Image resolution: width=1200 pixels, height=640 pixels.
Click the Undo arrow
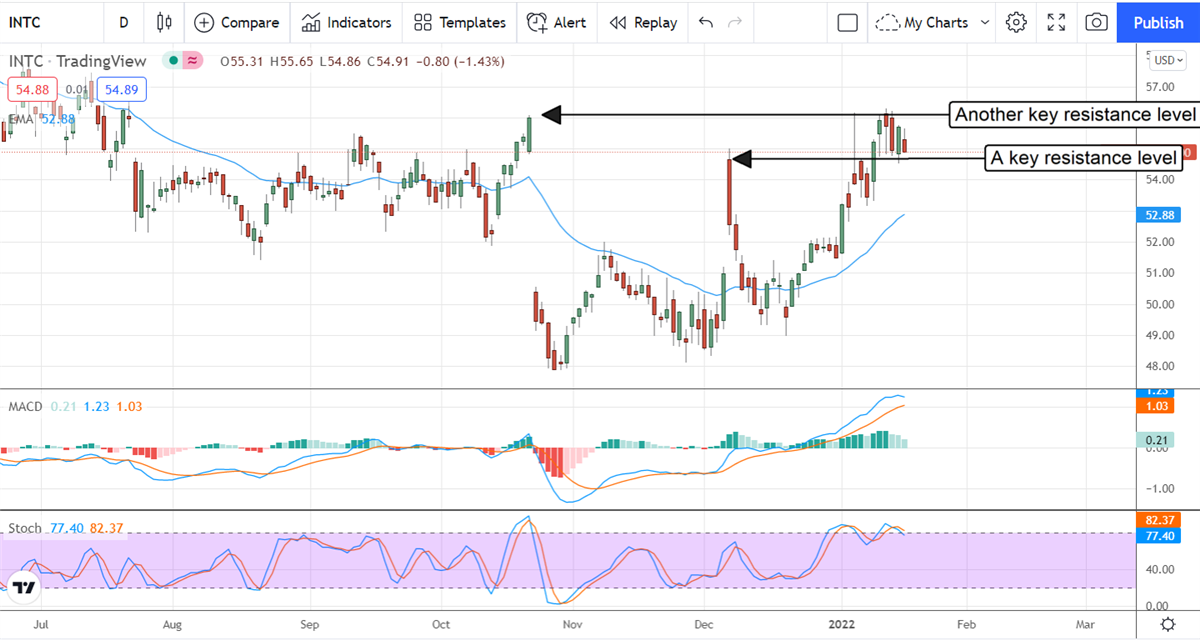pyautogui.click(x=707, y=22)
